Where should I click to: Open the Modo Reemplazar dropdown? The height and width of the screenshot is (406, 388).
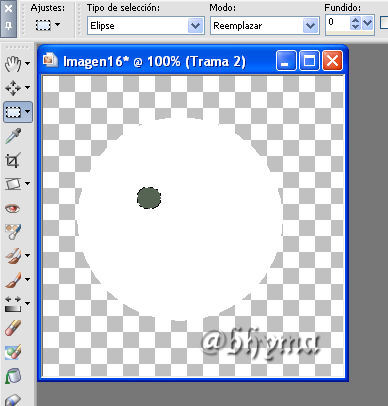310,26
